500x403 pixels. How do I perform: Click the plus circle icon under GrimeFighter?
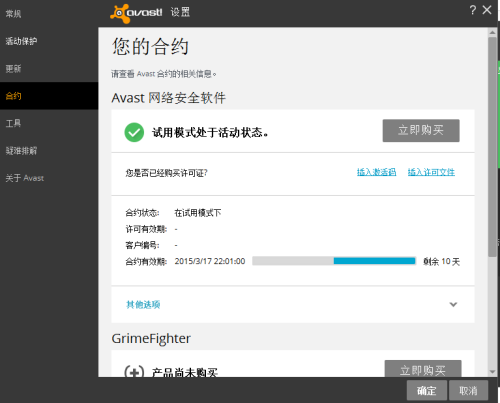pyautogui.click(x=134, y=371)
